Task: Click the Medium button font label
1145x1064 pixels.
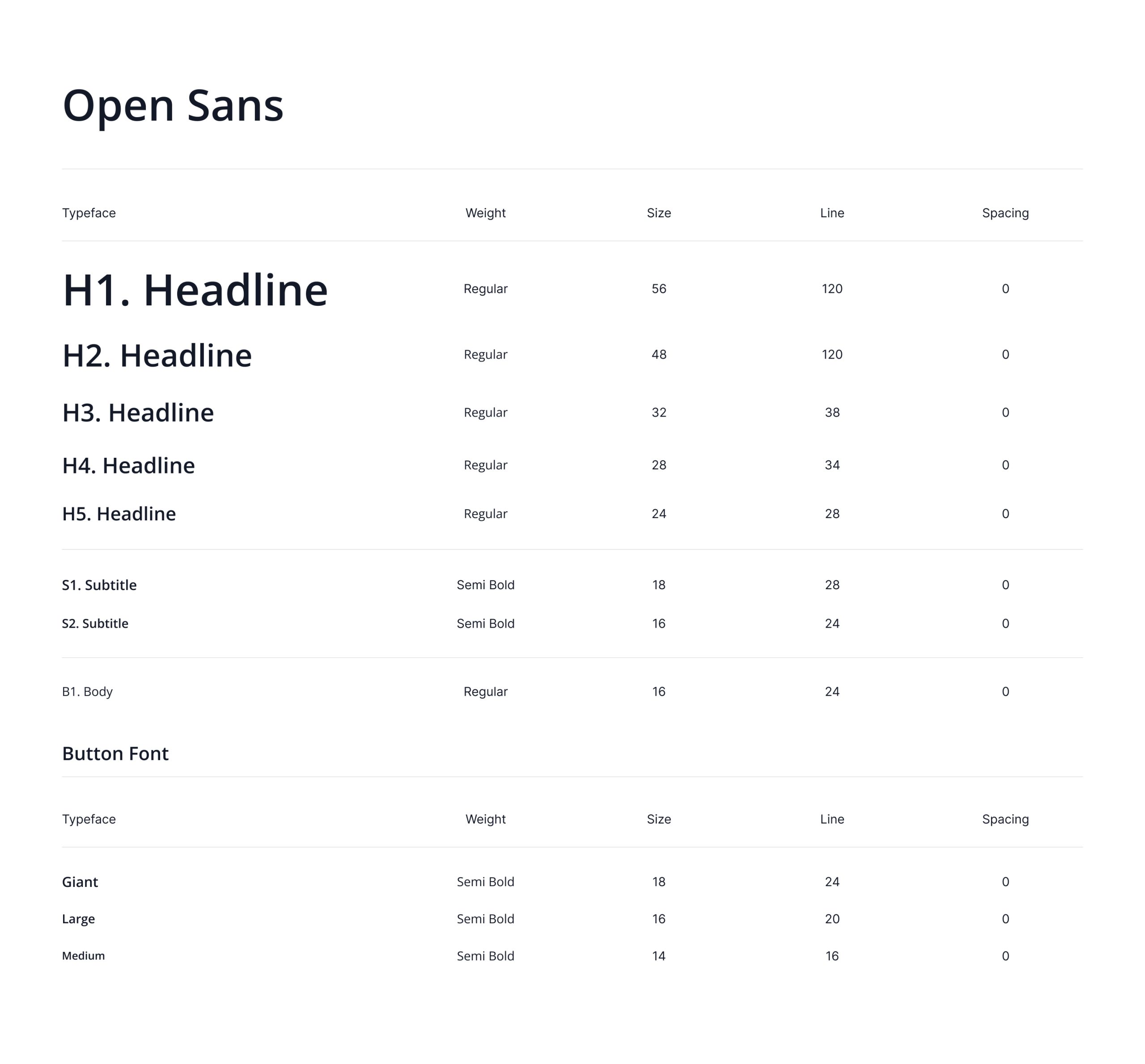Action: click(84, 956)
